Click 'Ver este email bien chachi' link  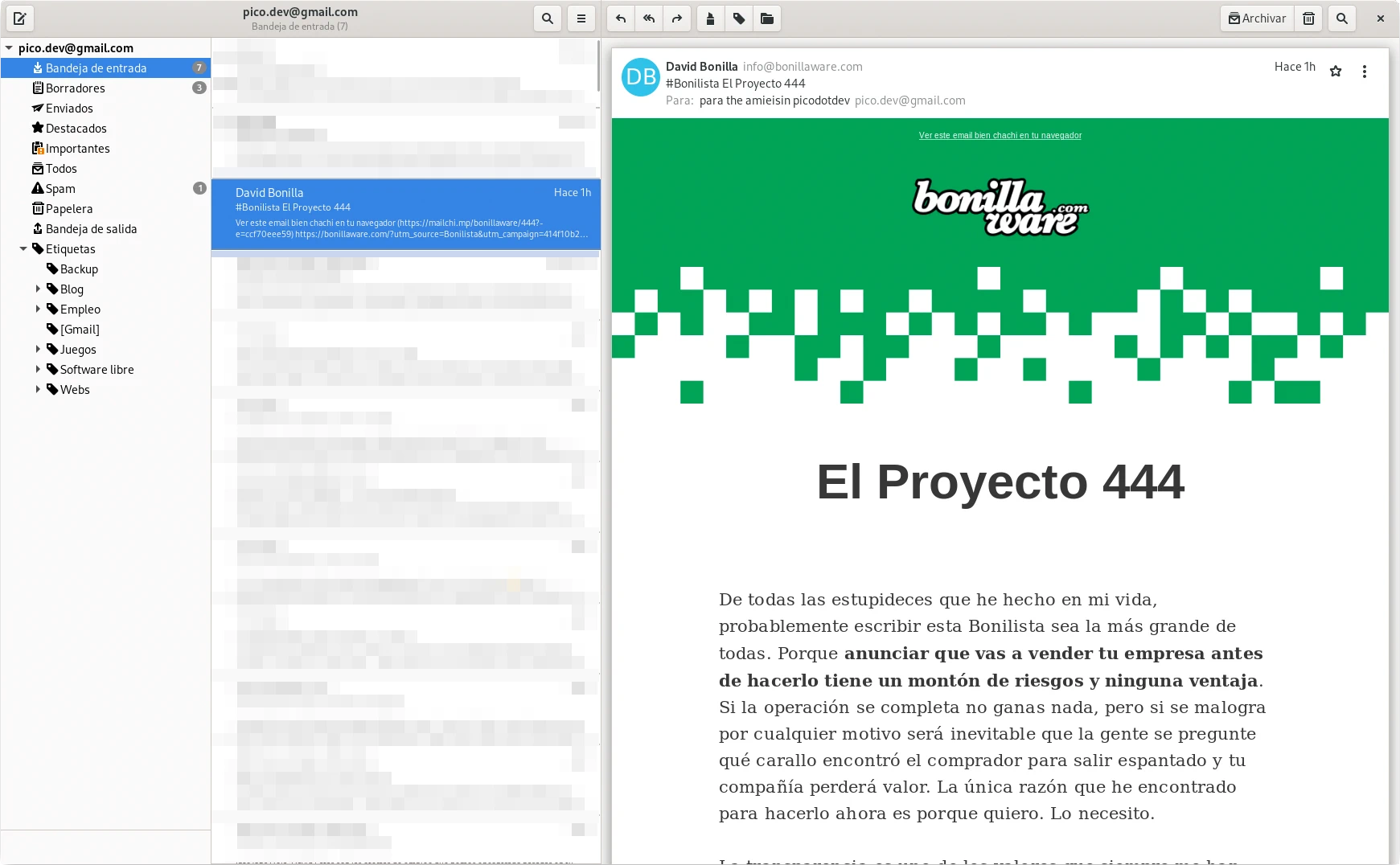point(1000,135)
